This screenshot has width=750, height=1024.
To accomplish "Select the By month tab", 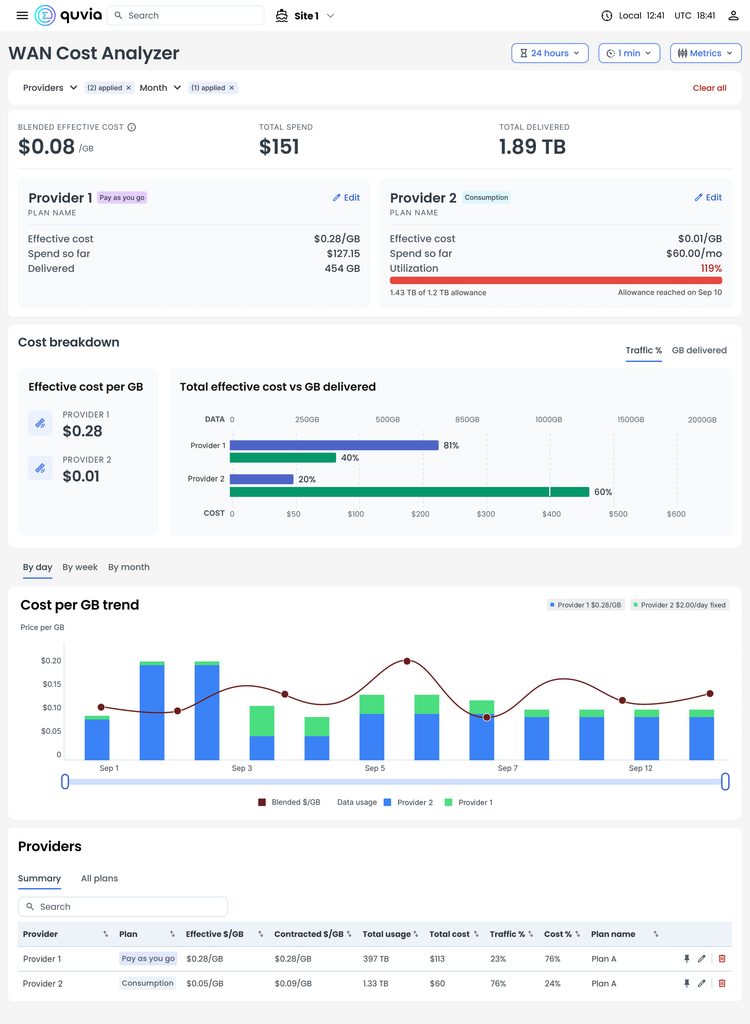I will 129,568.
